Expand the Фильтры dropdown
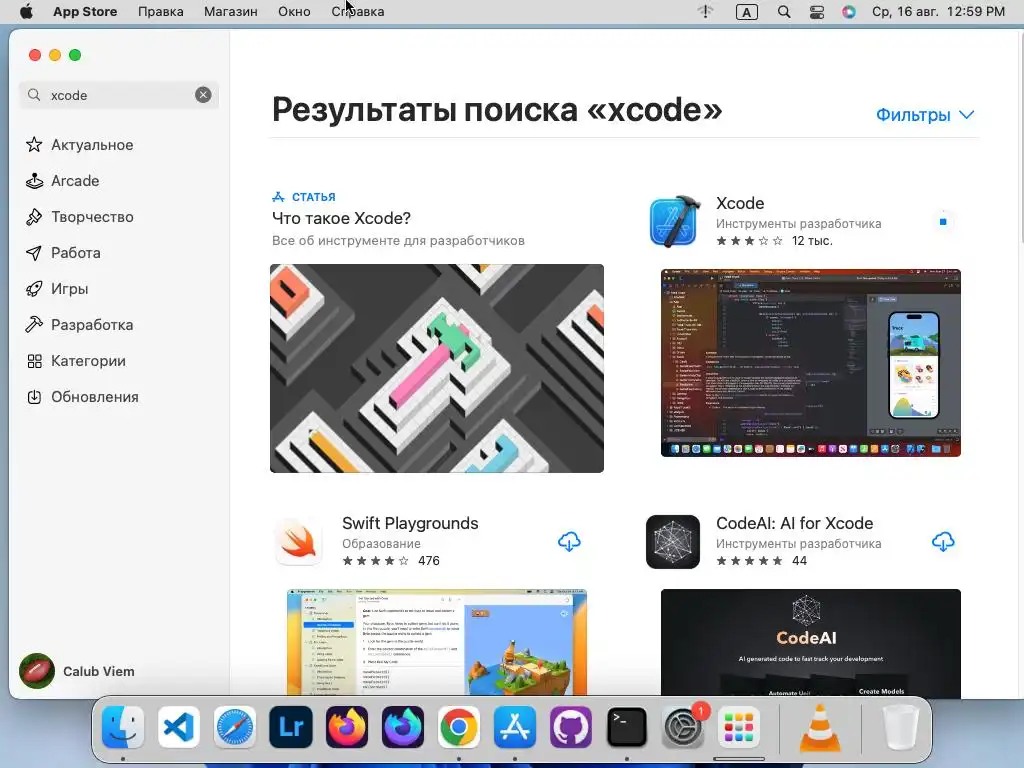1024x768 pixels. point(925,115)
